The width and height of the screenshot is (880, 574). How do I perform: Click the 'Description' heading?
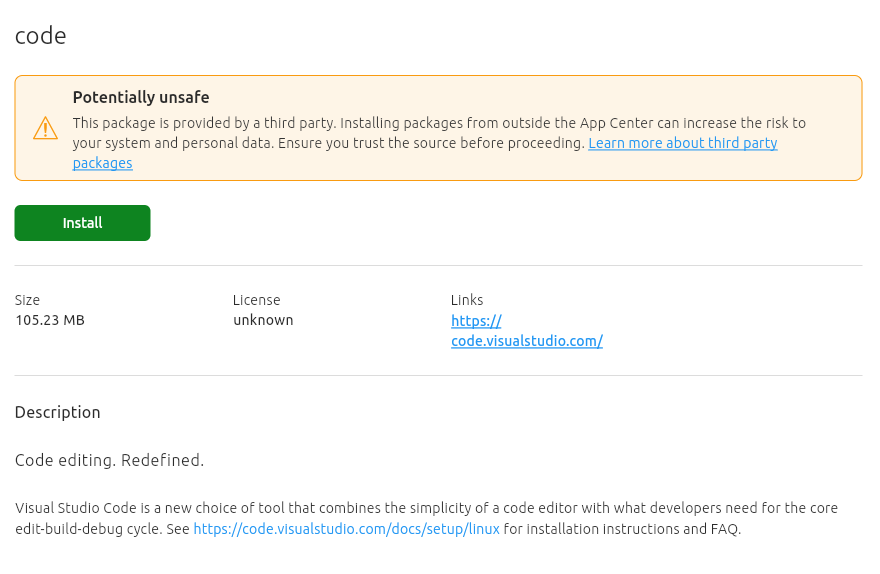57,412
